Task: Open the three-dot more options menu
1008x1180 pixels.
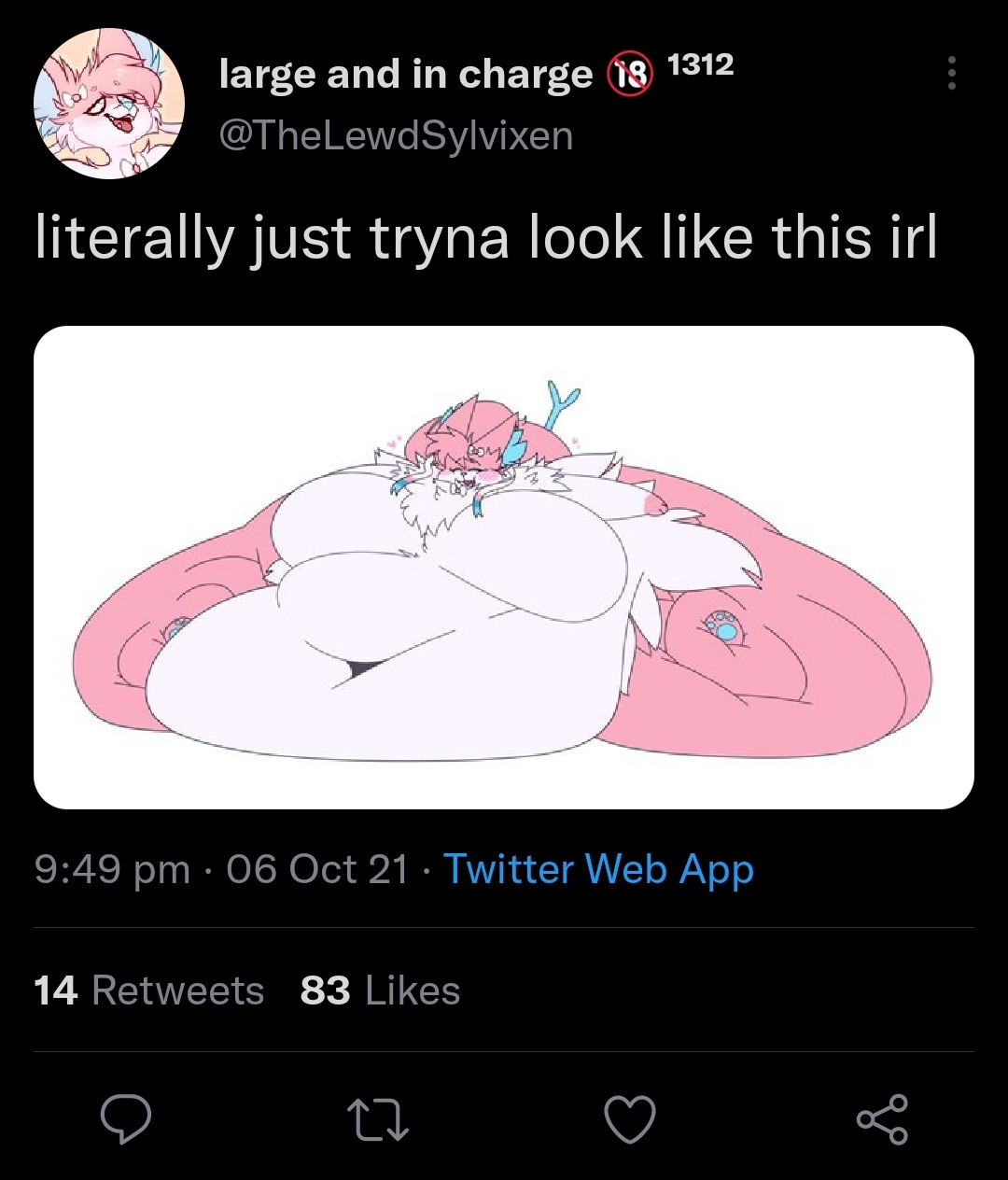Action: click(x=951, y=74)
